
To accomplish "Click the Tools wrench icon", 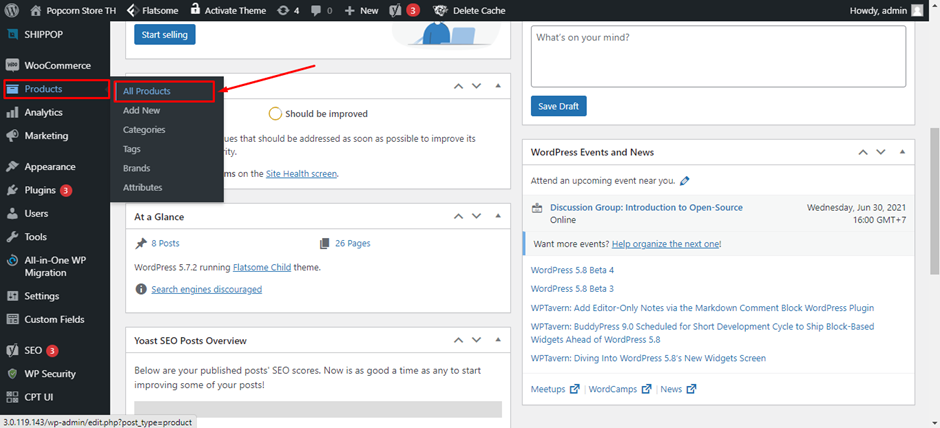I will pyautogui.click(x=12, y=237).
